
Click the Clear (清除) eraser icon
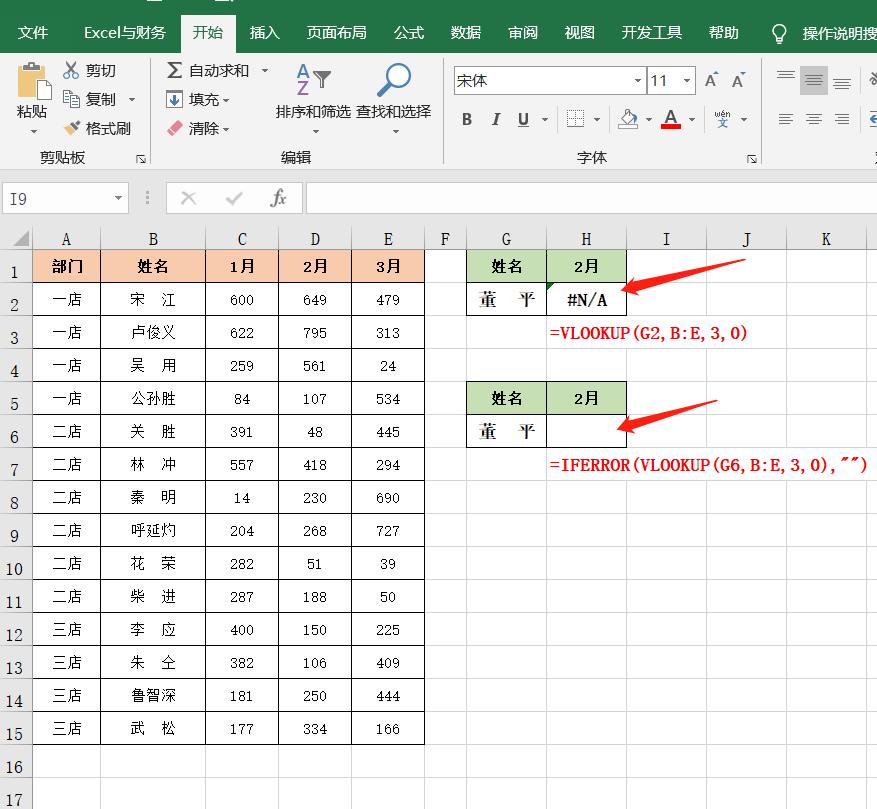pyautogui.click(x=174, y=128)
